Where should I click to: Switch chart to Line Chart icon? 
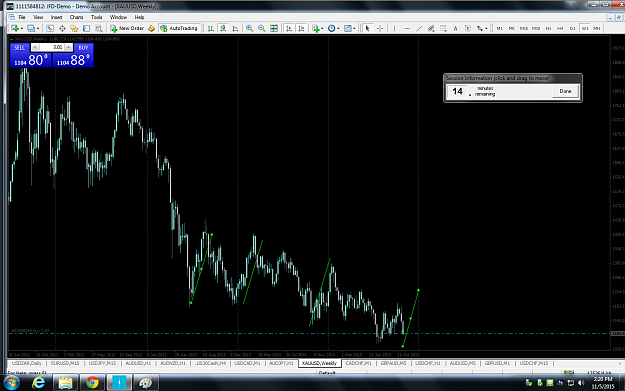235,28
